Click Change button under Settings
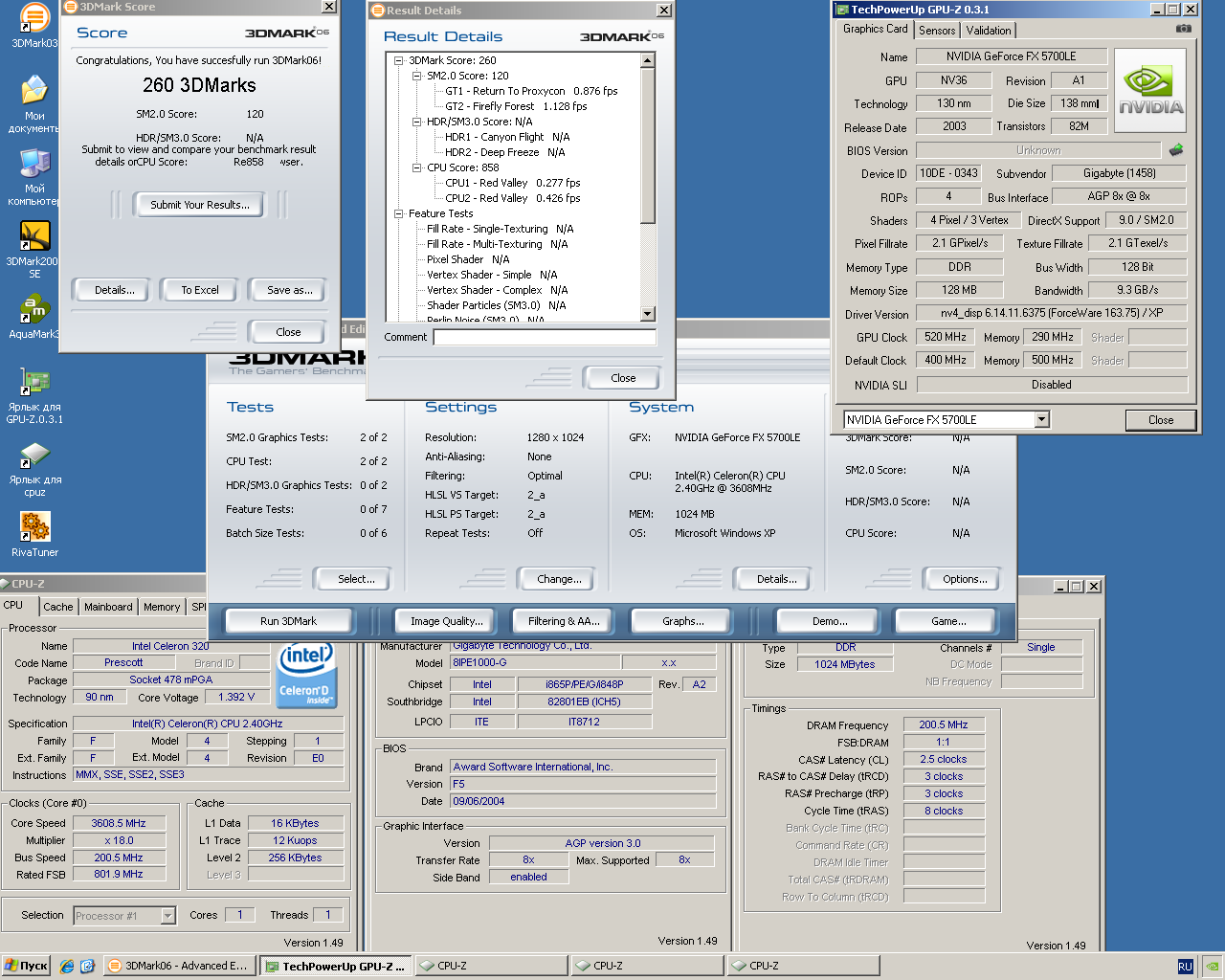 coord(559,579)
